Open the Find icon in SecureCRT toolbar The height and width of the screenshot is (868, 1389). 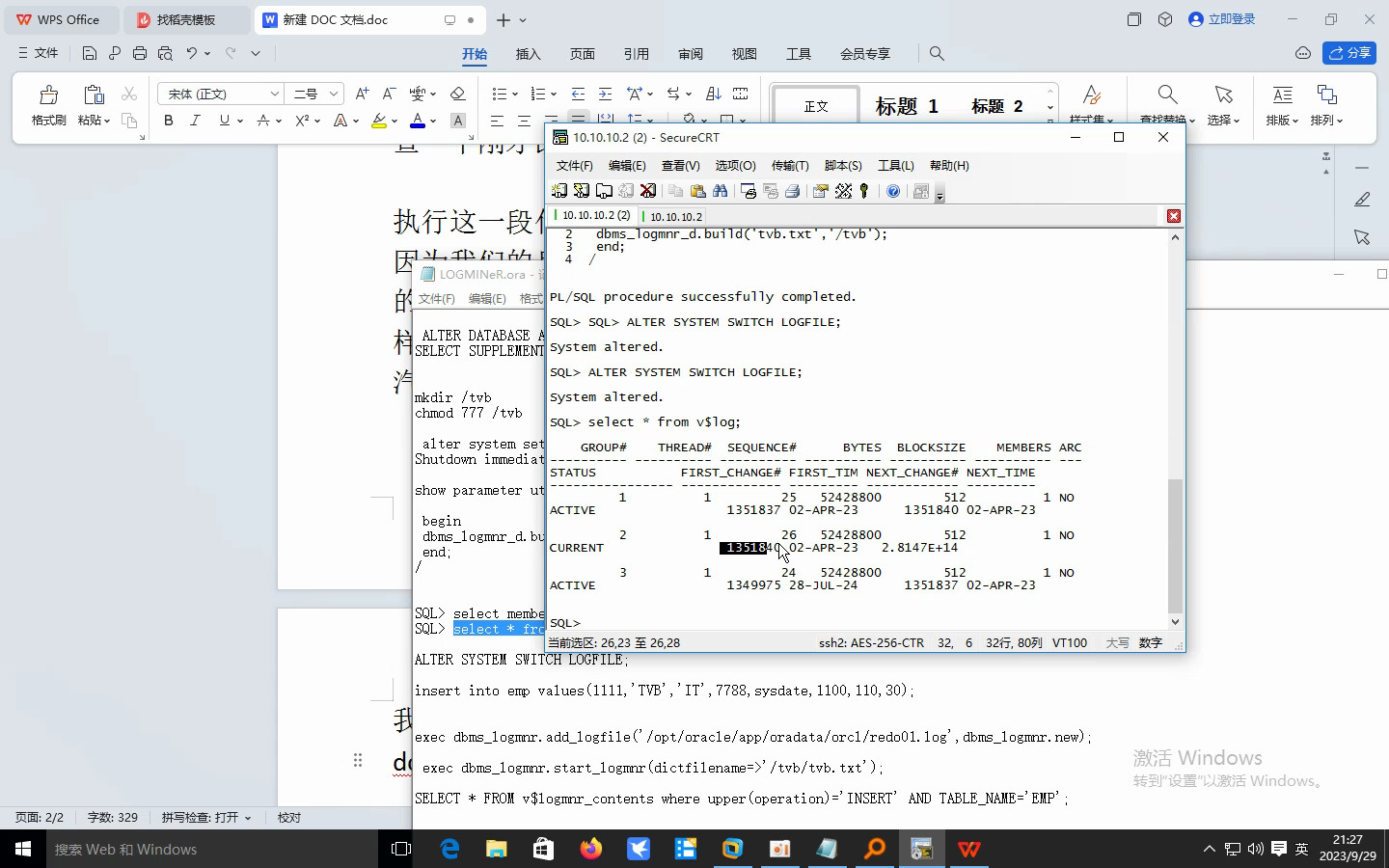click(x=721, y=191)
